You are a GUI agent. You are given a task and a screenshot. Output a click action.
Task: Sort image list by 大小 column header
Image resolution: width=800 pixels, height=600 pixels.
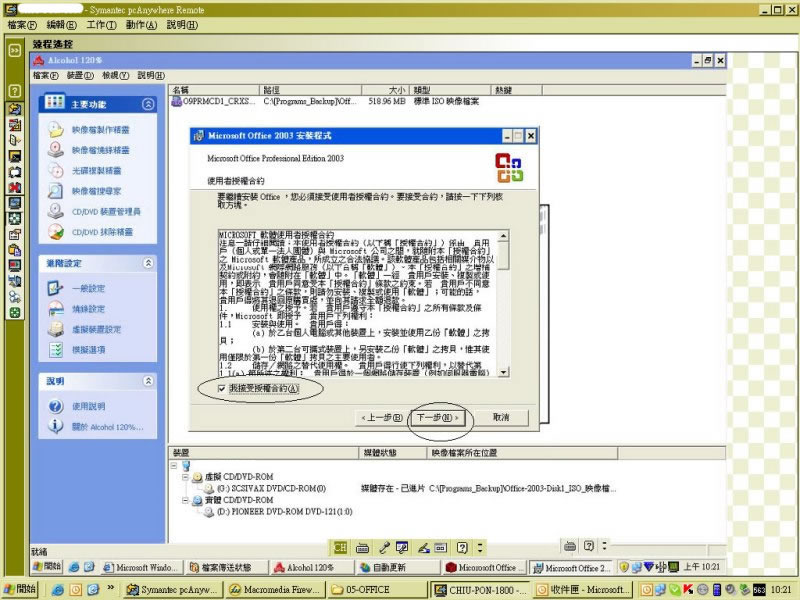click(x=384, y=90)
